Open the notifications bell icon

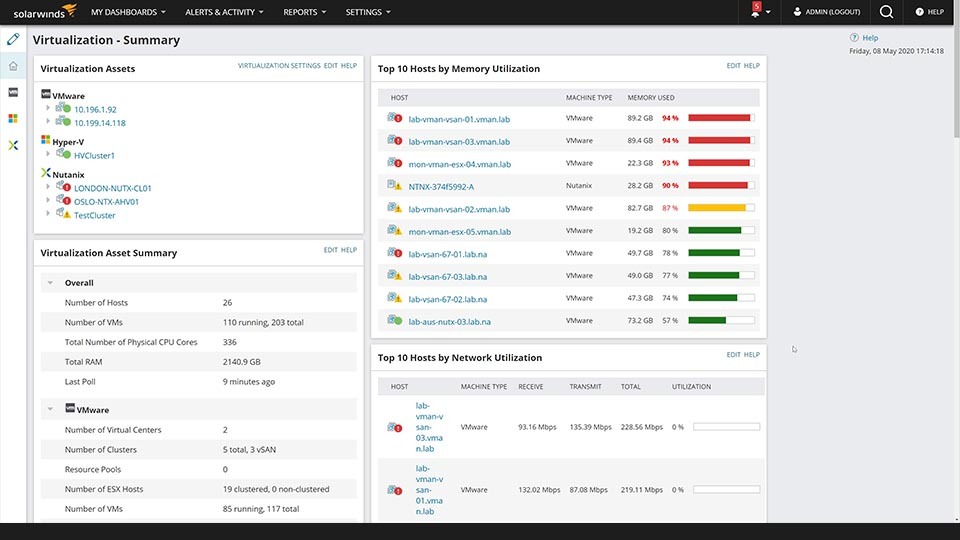click(756, 13)
